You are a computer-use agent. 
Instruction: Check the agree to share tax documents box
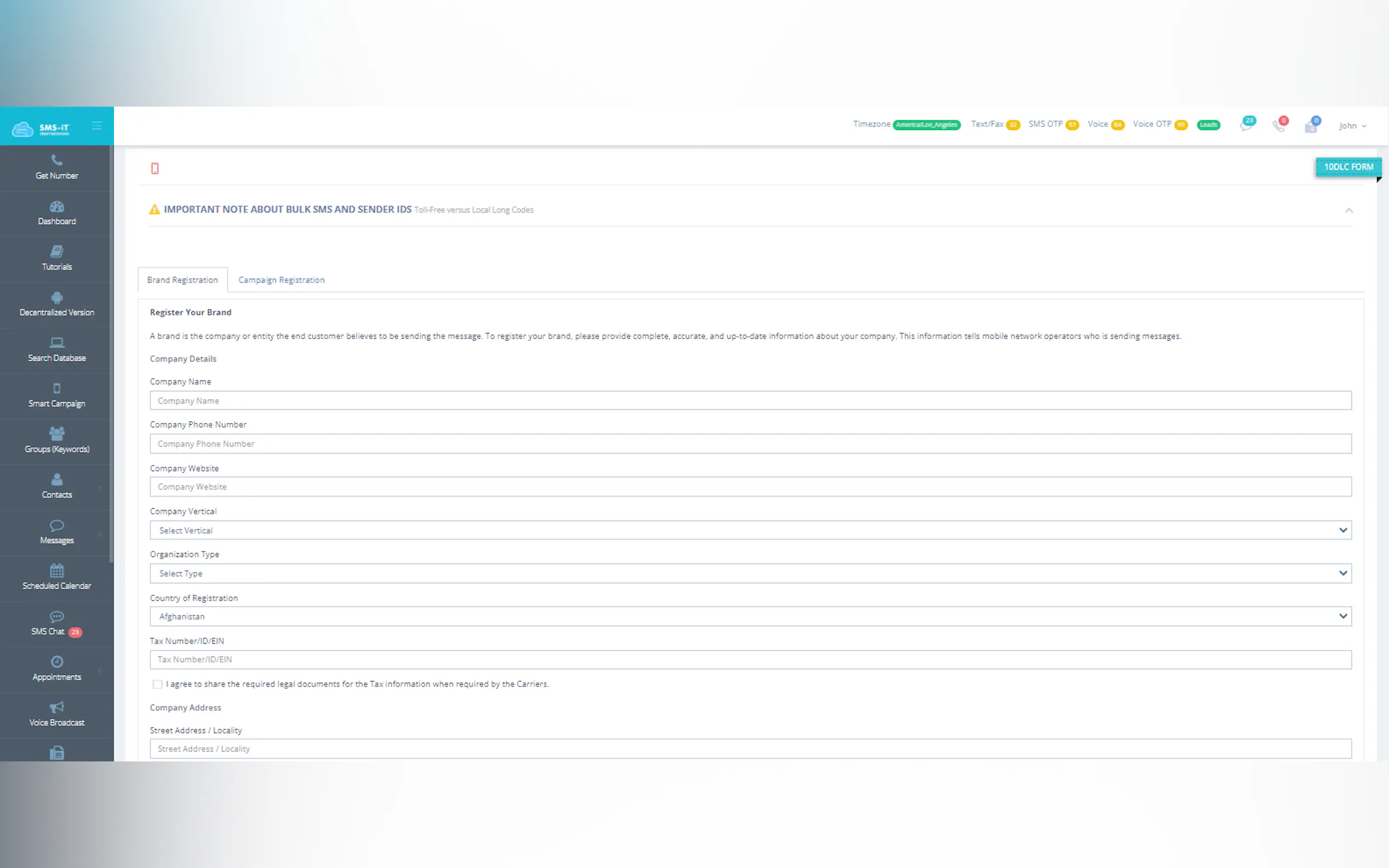[157, 684]
